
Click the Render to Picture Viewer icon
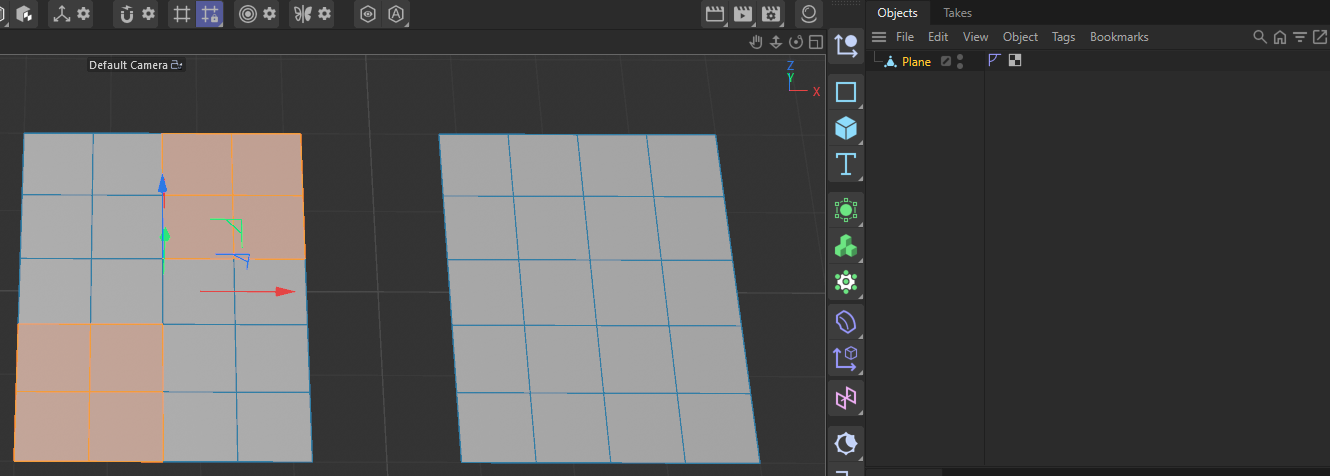[742, 14]
